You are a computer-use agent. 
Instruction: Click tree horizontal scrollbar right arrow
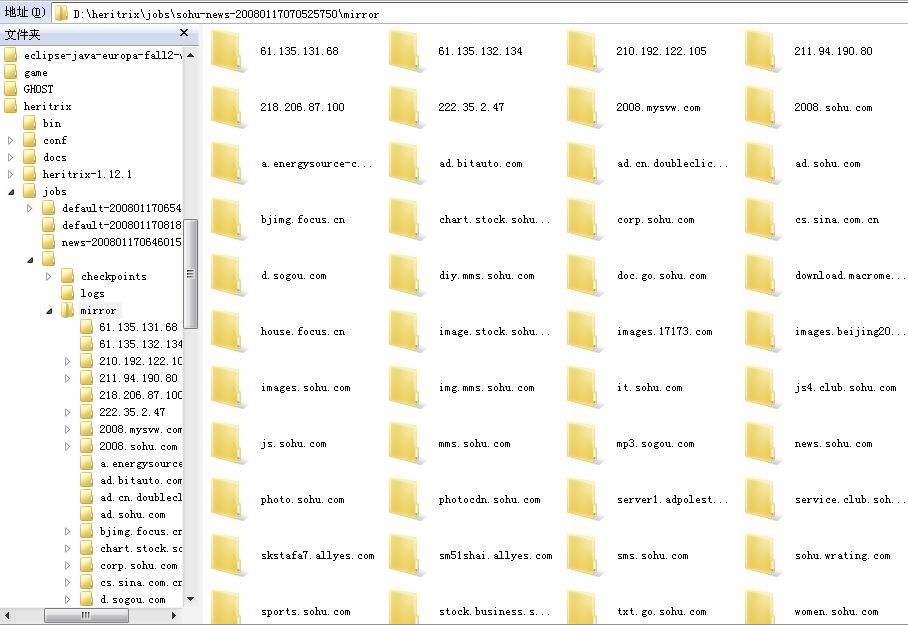point(173,615)
